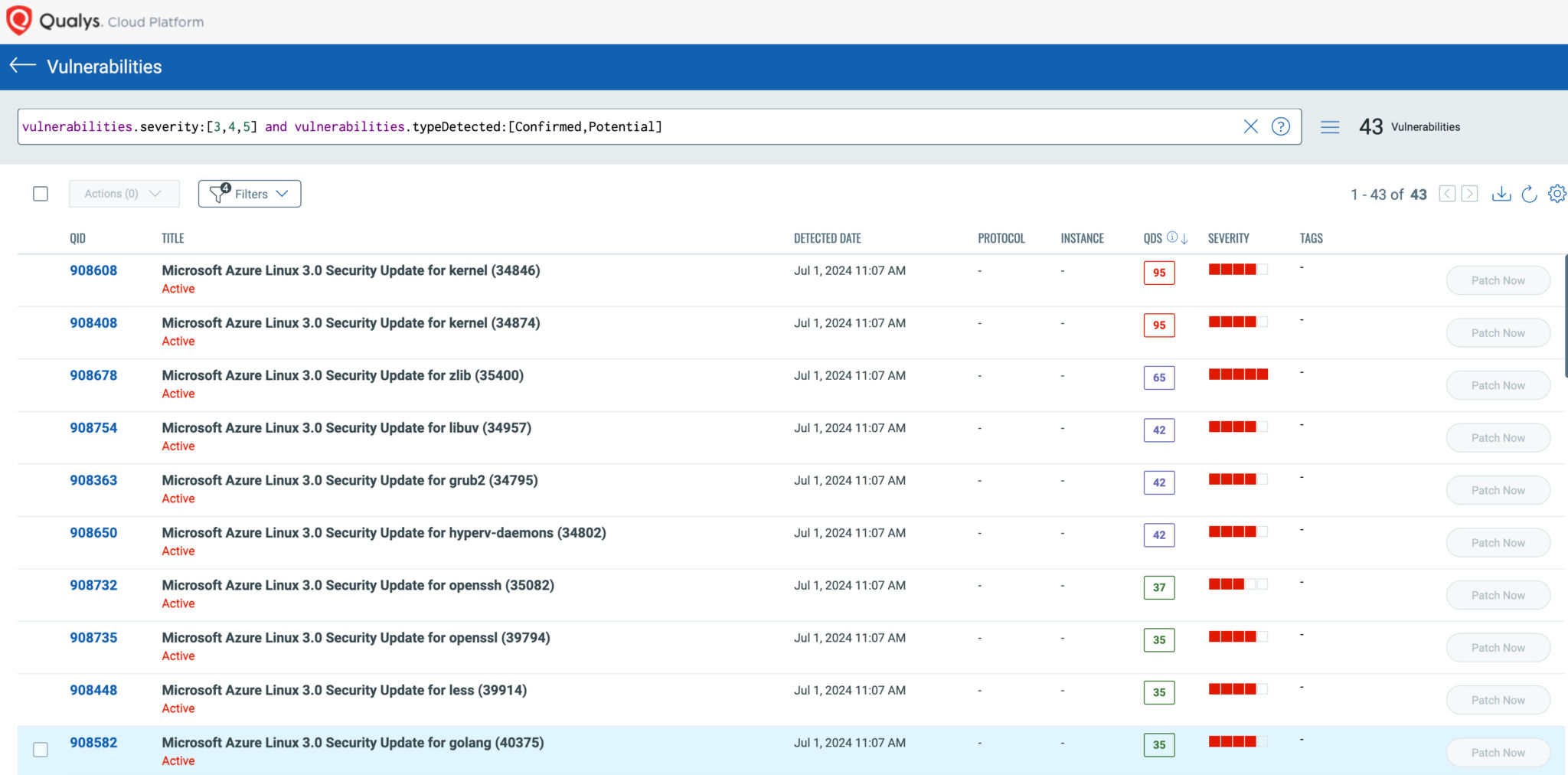Patch Now the kernel vulnerability 34846
This screenshot has height=775, width=1568.
tap(1498, 280)
